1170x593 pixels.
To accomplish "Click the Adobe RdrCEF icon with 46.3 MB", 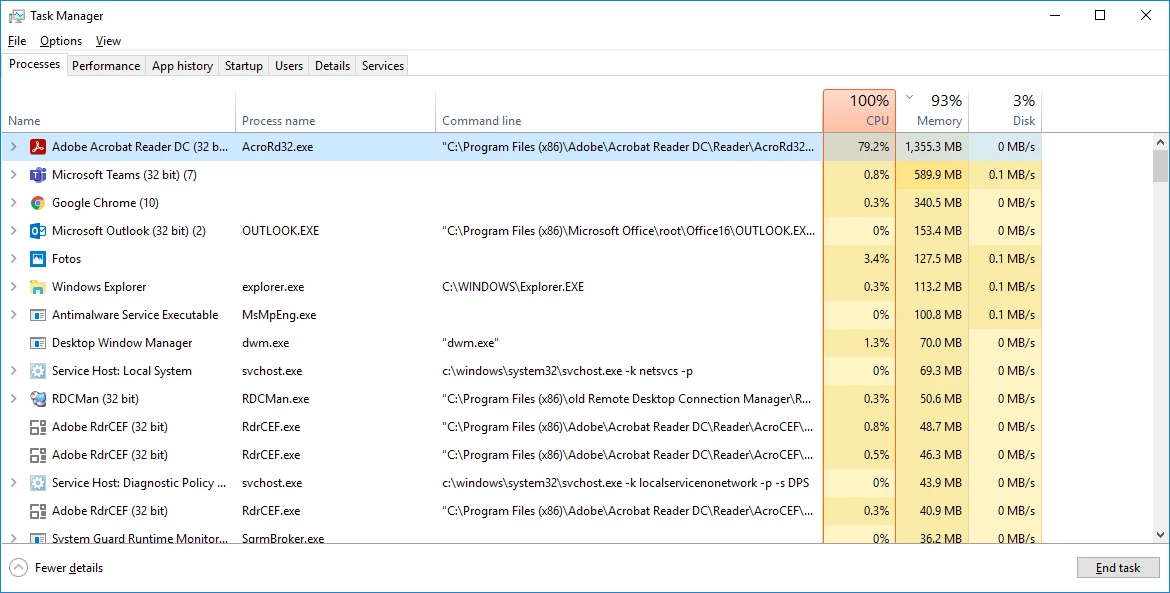I will 37,455.
